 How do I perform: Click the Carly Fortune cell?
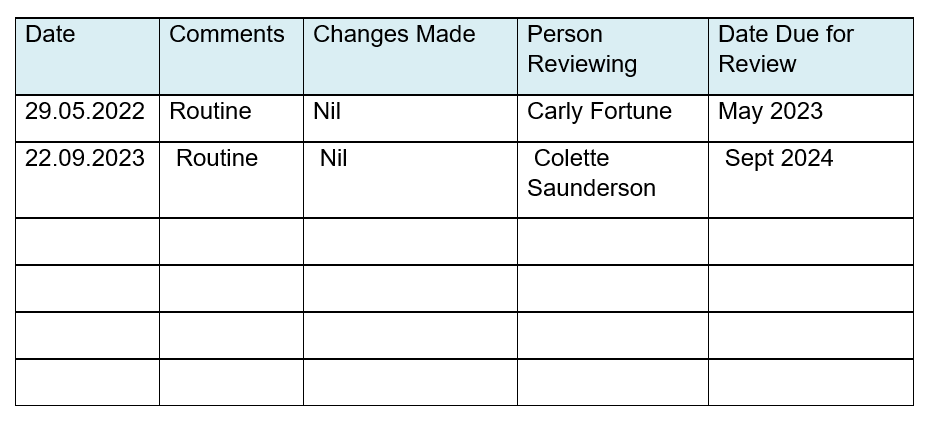click(612, 118)
